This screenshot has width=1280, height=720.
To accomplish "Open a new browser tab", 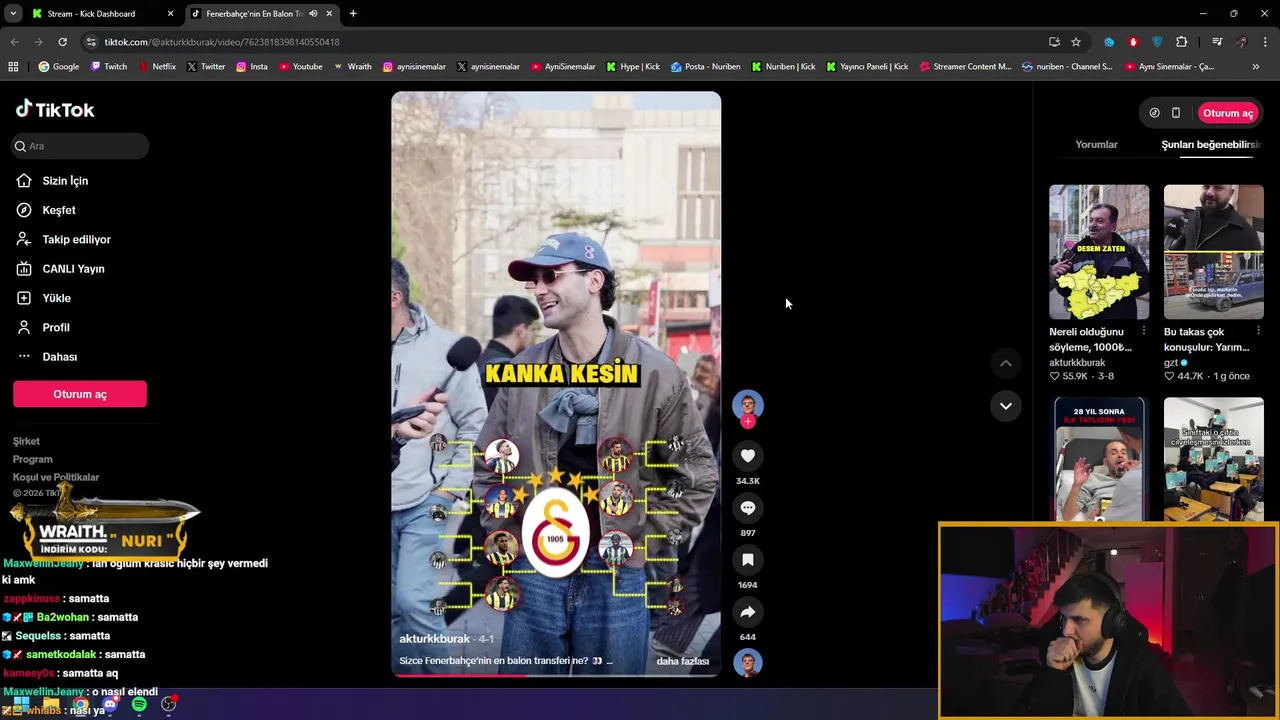I will (x=353, y=14).
